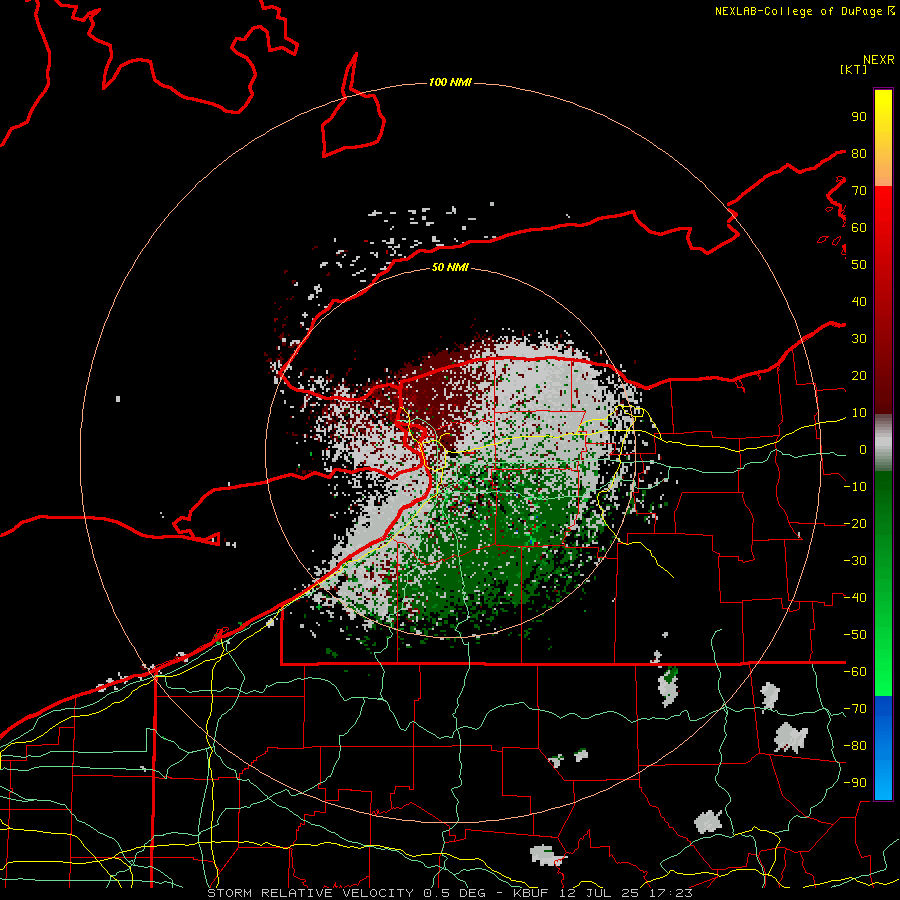Click the -50 value on the velocity scale
This screenshot has width=900, height=900.
coord(855,635)
